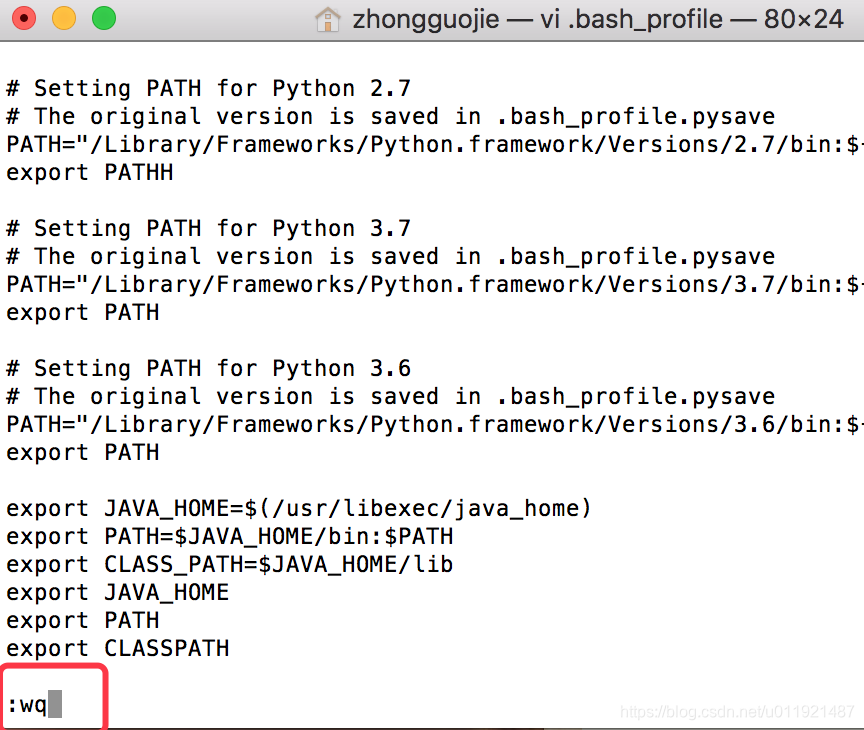864x730 pixels.
Task: Click the comment 'Setting PATH for Python 3.6'
Action: coord(208,368)
